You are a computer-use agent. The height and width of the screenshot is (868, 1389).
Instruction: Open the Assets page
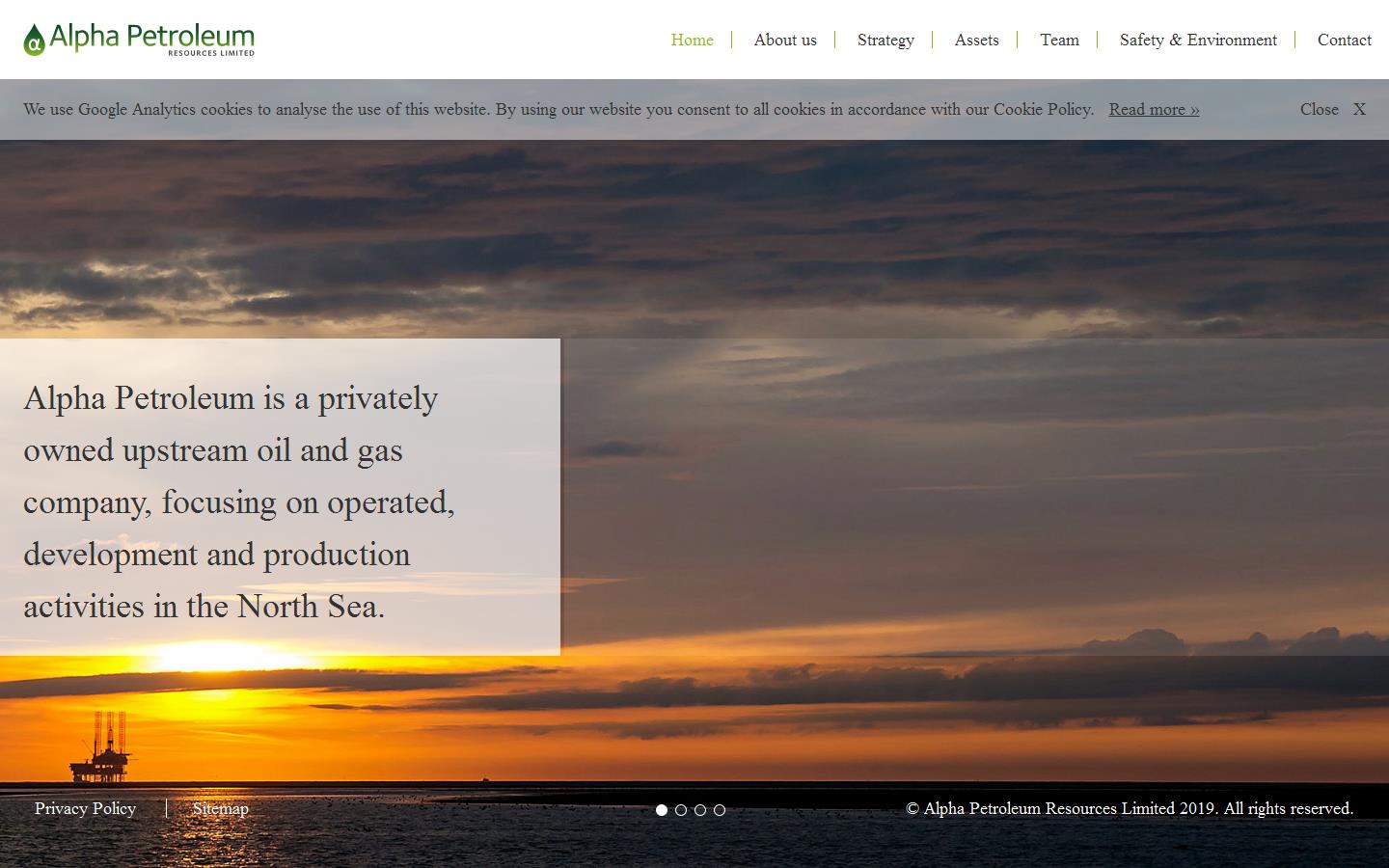pyautogui.click(x=976, y=41)
